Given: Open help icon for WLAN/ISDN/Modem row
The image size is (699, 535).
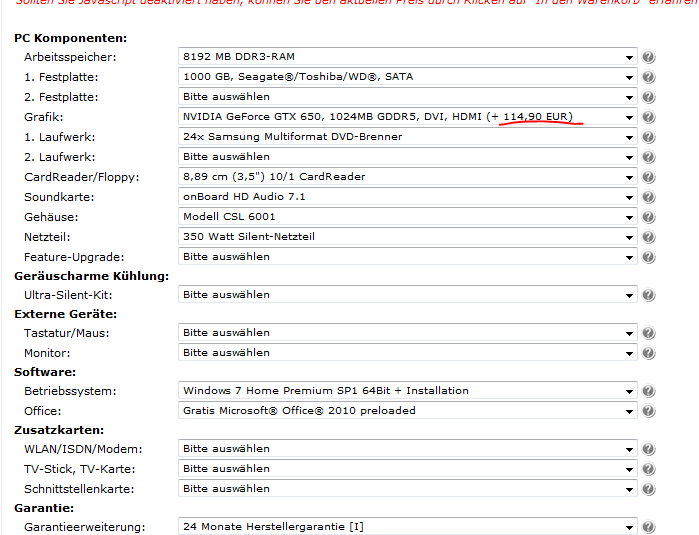Looking at the screenshot, I should coord(649,449).
